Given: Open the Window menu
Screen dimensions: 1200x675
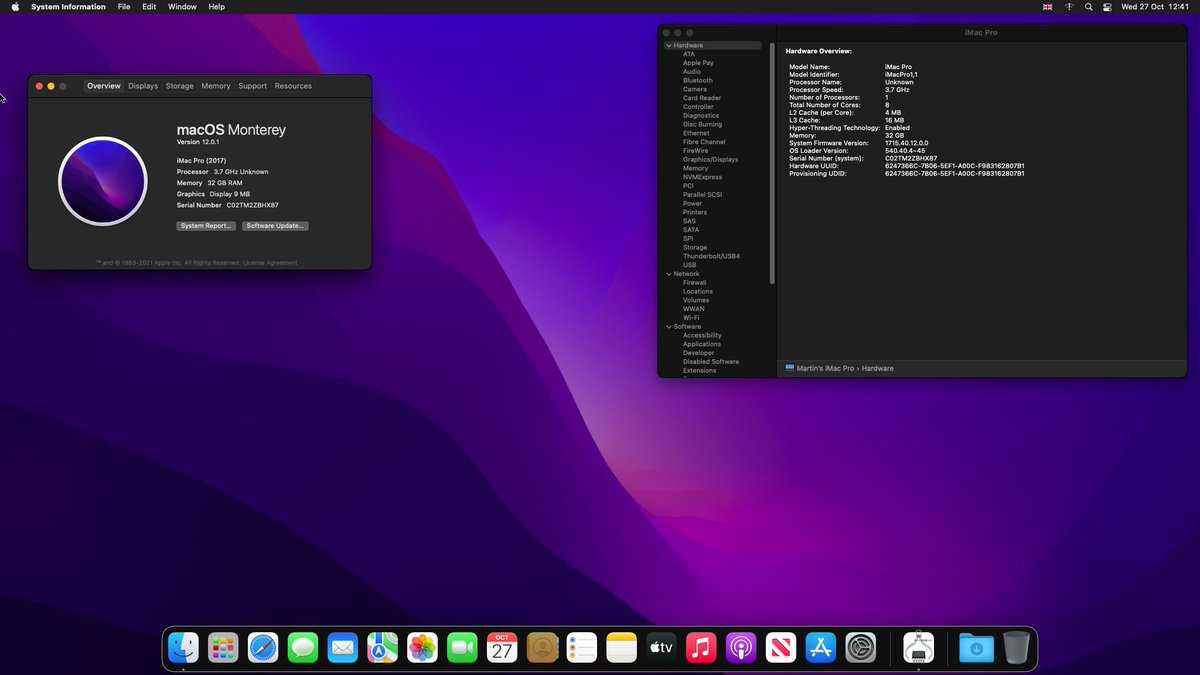Looking at the screenshot, I should coord(182,7).
